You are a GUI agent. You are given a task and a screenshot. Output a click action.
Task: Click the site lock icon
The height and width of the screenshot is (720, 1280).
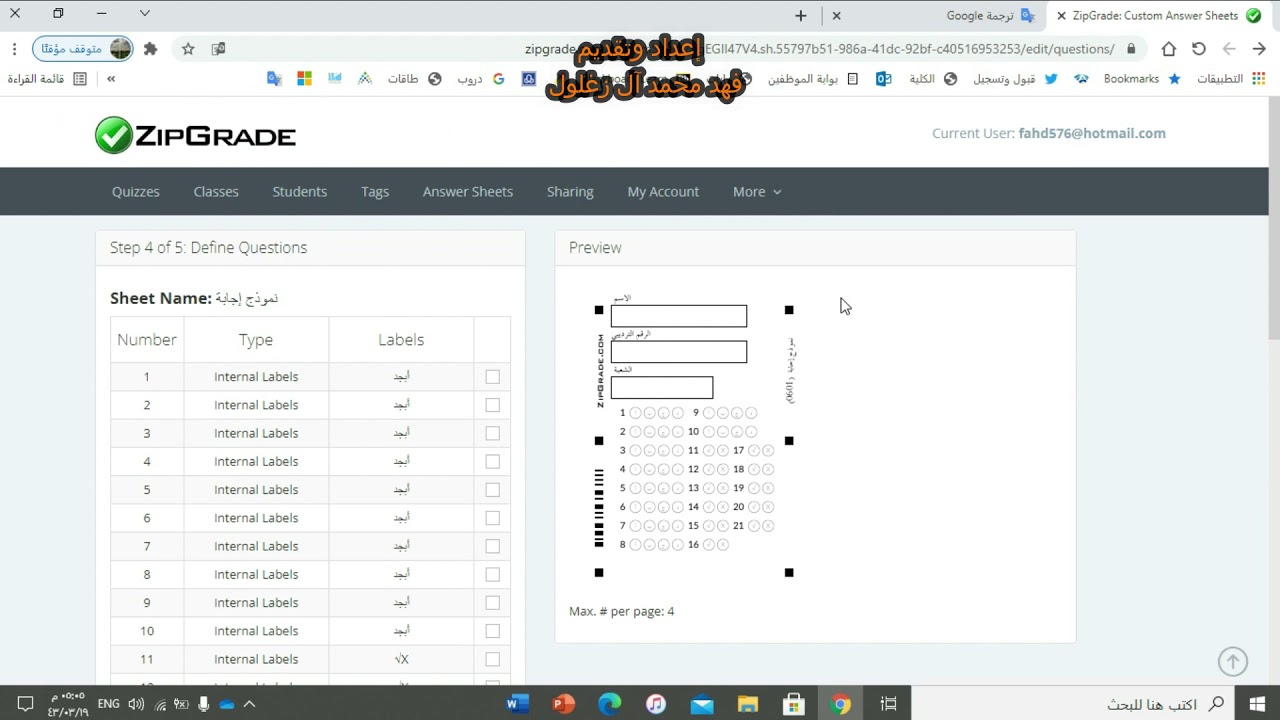pyautogui.click(x=1131, y=48)
